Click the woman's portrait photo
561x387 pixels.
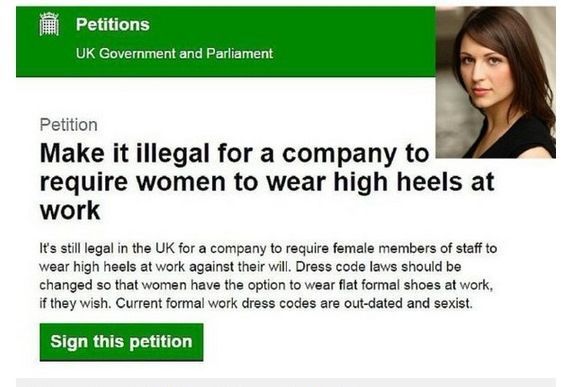[496, 82]
